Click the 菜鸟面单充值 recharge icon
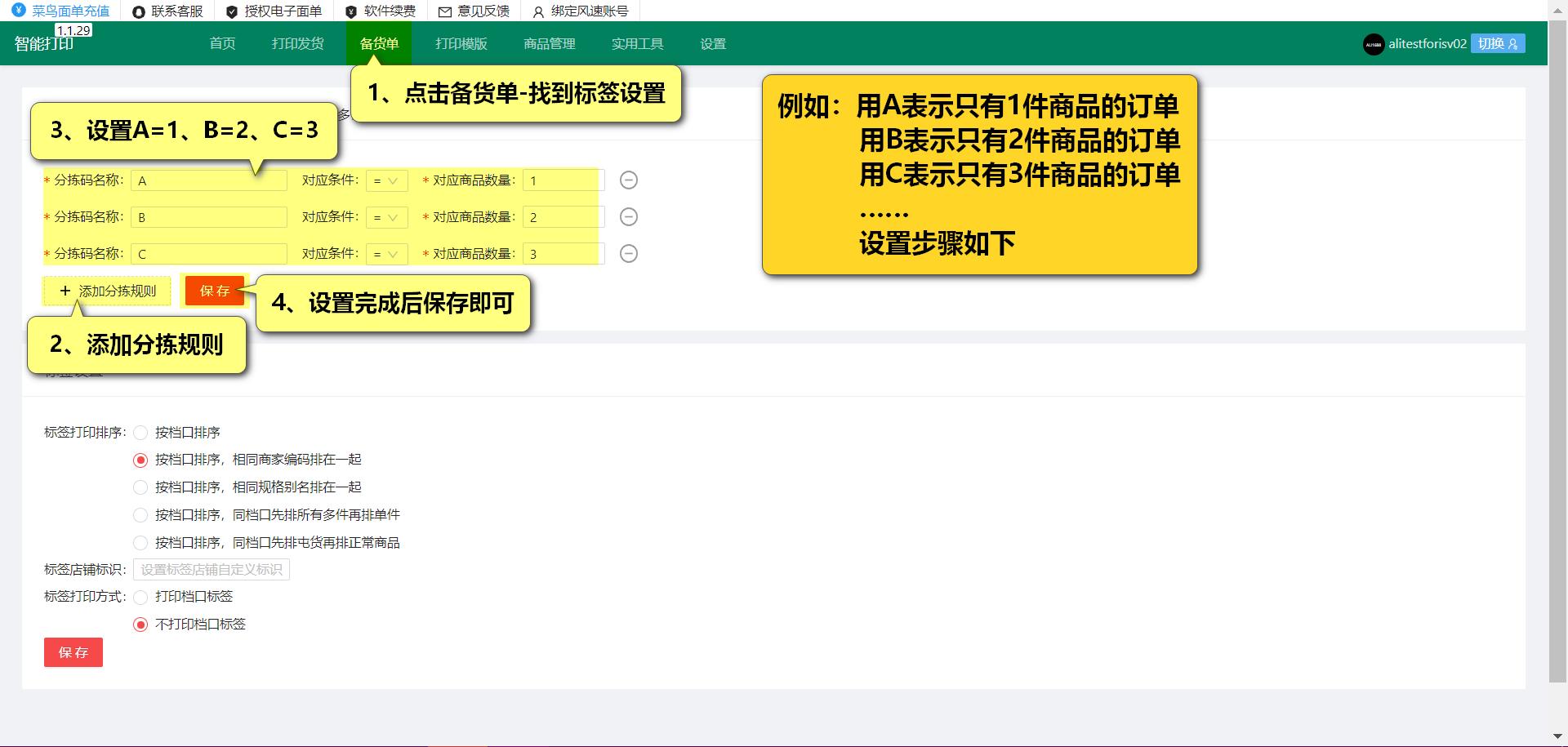The height and width of the screenshot is (747, 1568). 18,11
